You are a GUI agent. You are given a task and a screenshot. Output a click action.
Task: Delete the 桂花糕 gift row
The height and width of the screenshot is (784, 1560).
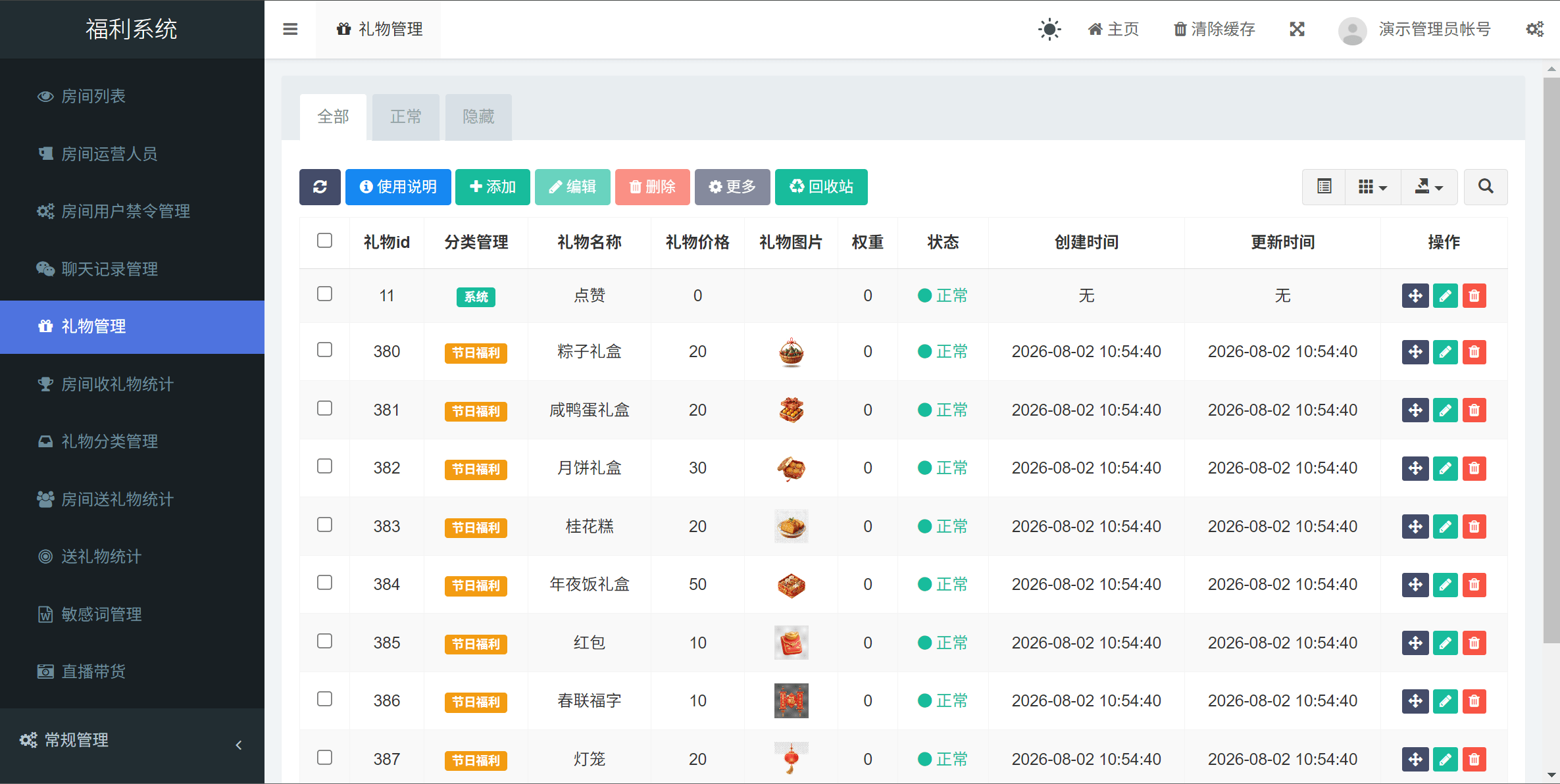[x=1474, y=527]
